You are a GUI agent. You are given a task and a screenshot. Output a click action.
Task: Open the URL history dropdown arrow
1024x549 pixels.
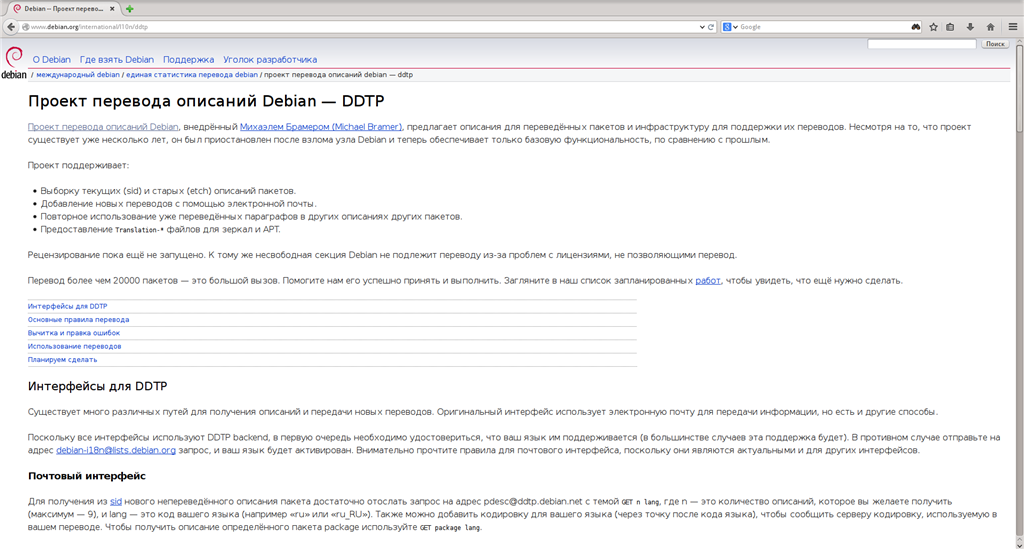point(702,27)
